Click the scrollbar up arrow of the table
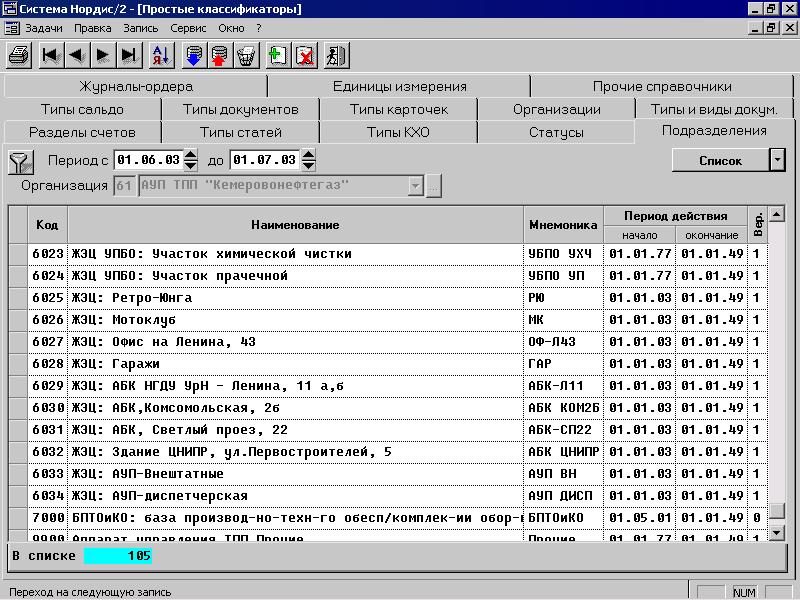Screen dimensions: 800x600 tap(777, 214)
